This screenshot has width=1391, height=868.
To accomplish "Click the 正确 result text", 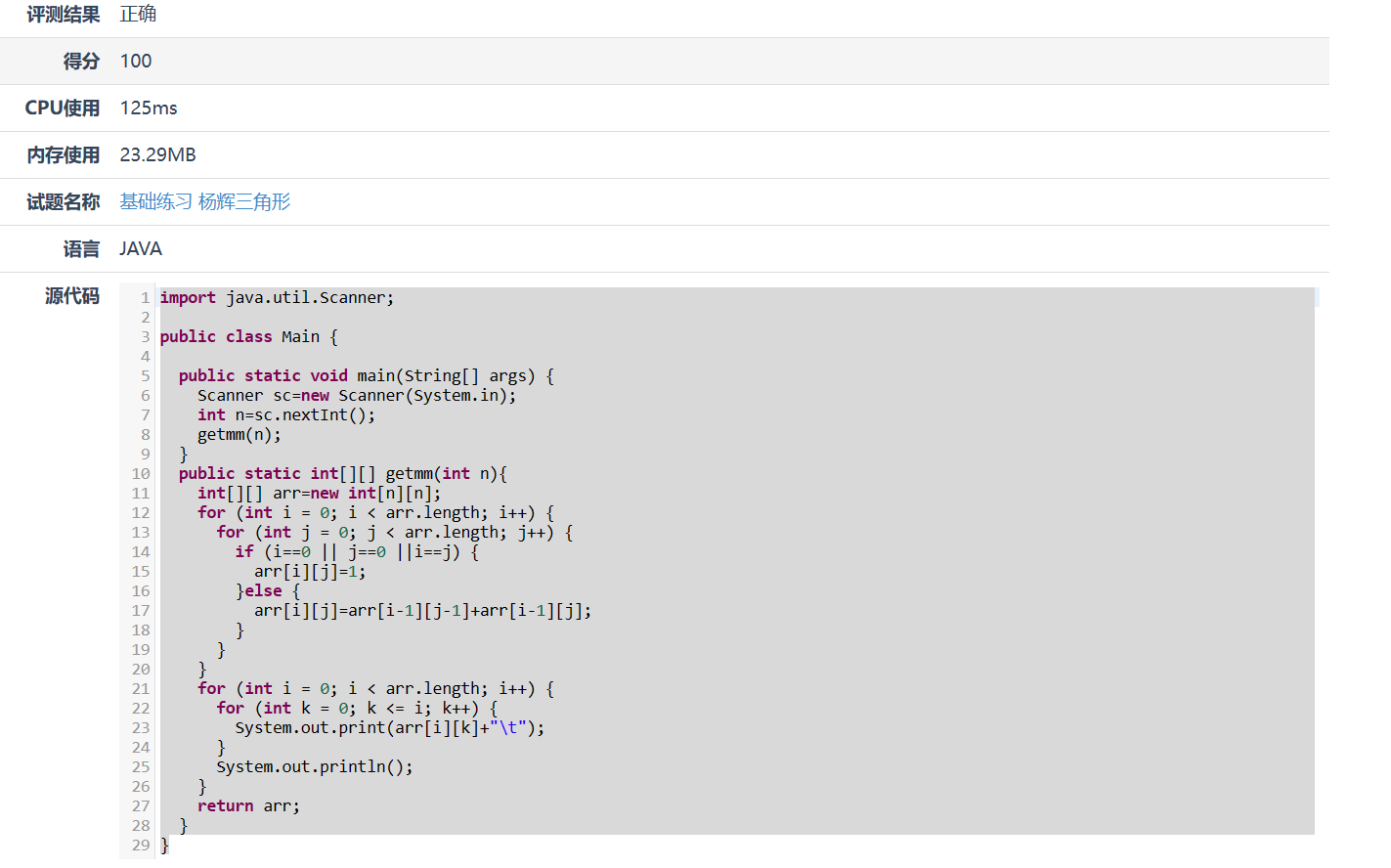I will (138, 15).
